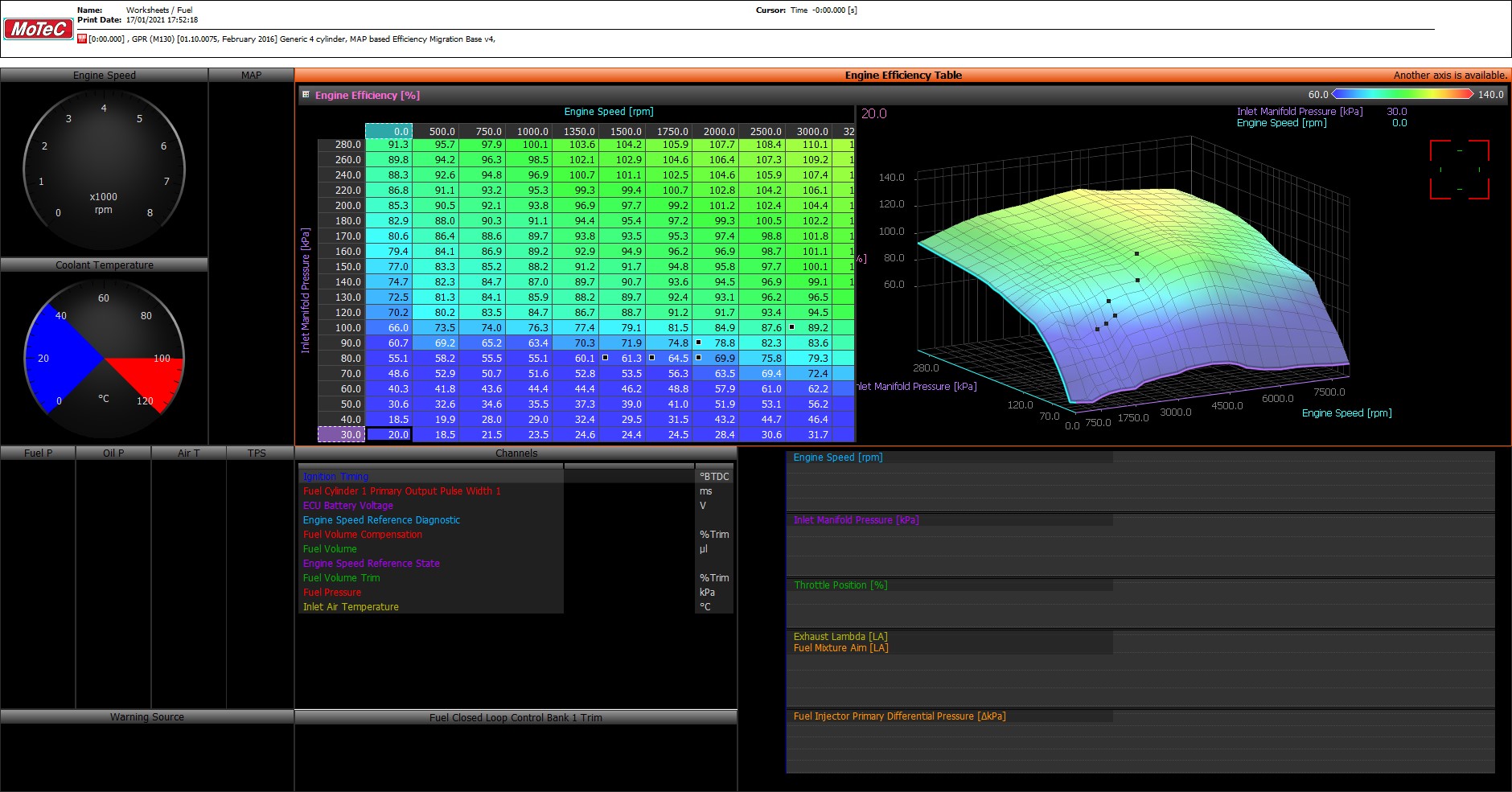
Task: Click the red log file icon in header
Action: coord(82,39)
